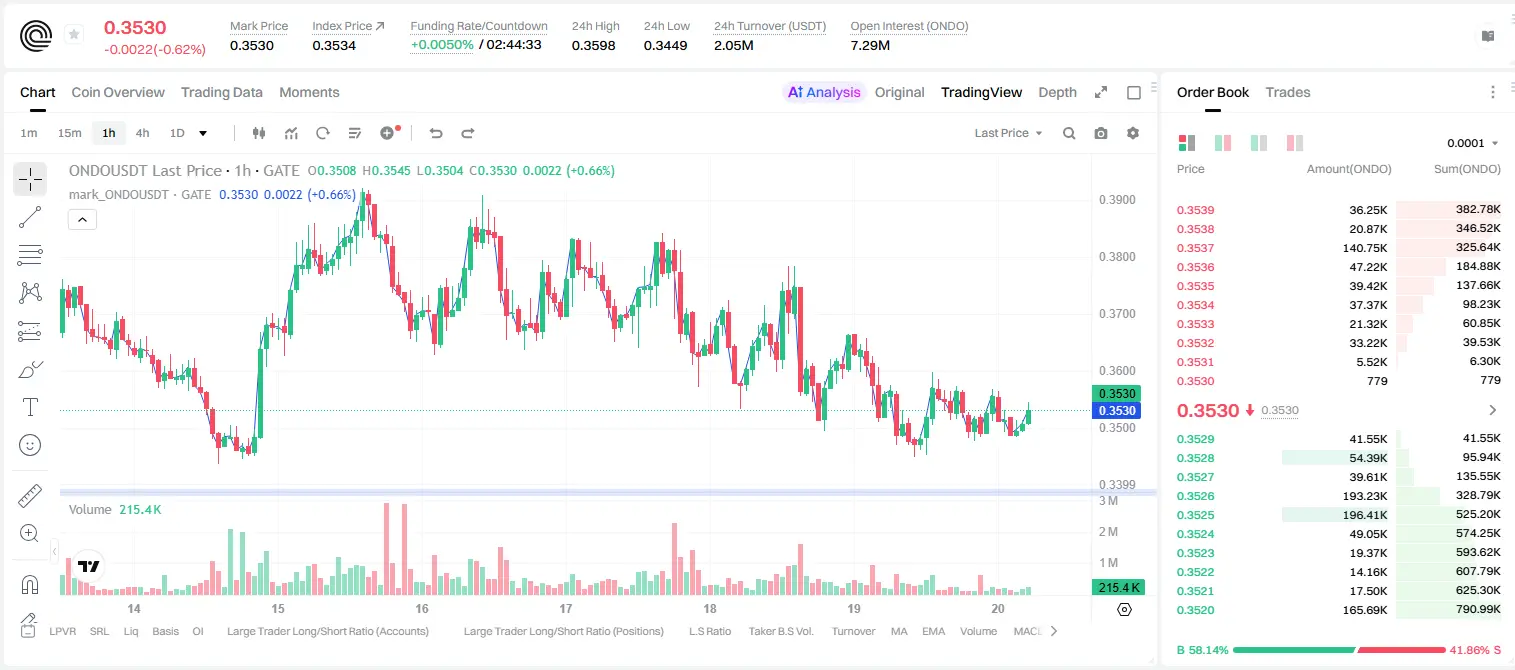Toggle the square layout checkbox beside Depth
Screen dimensions: 1515x670
tap(1134, 93)
